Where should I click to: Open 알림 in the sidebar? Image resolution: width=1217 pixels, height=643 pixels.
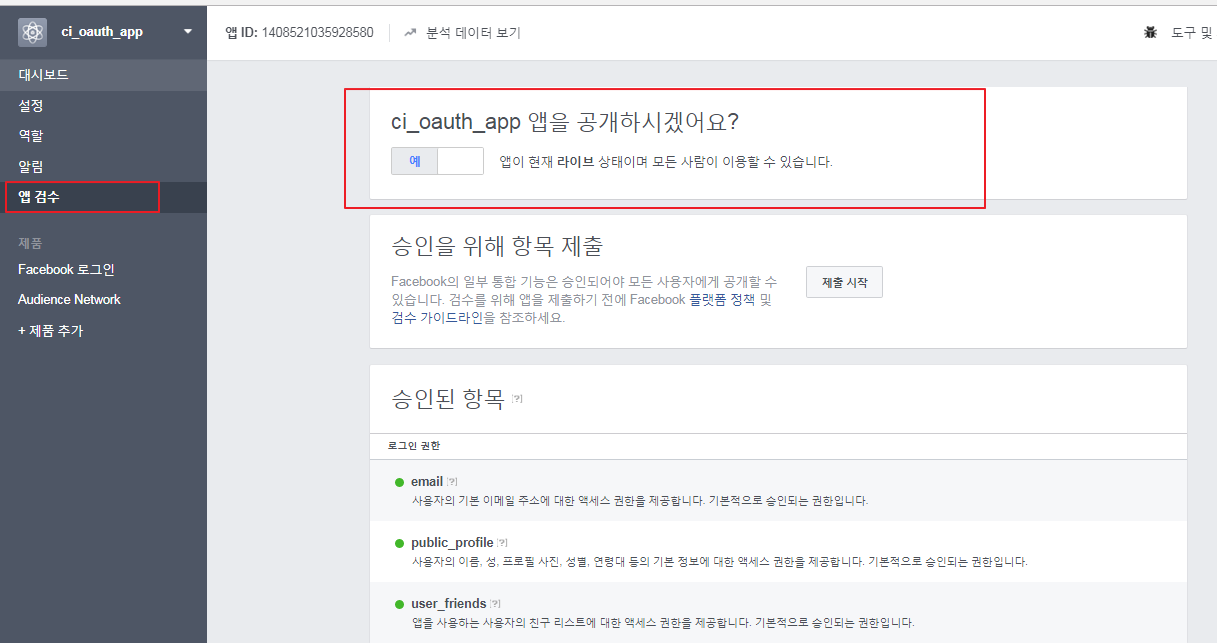tap(103, 166)
